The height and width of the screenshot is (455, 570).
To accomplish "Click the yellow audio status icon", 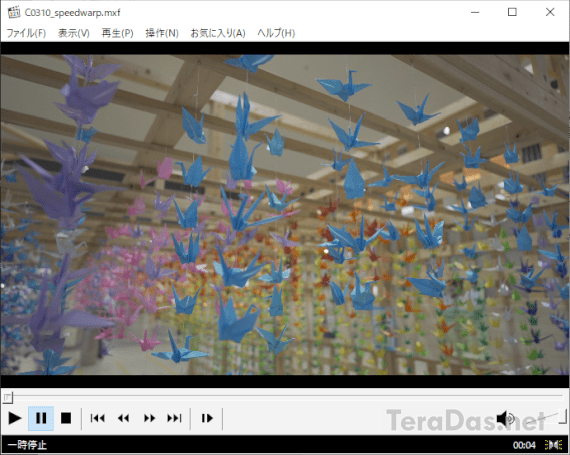I will (554, 445).
